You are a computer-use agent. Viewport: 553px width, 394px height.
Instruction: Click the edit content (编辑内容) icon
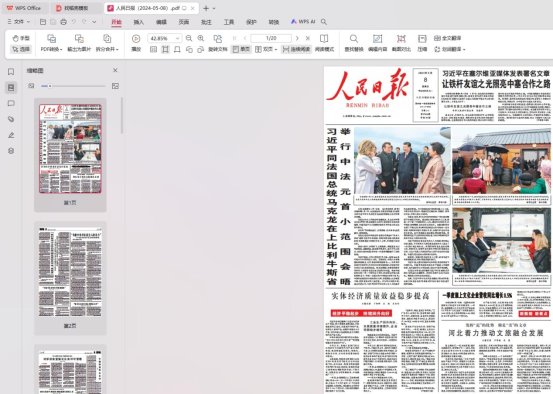pyautogui.click(x=377, y=38)
